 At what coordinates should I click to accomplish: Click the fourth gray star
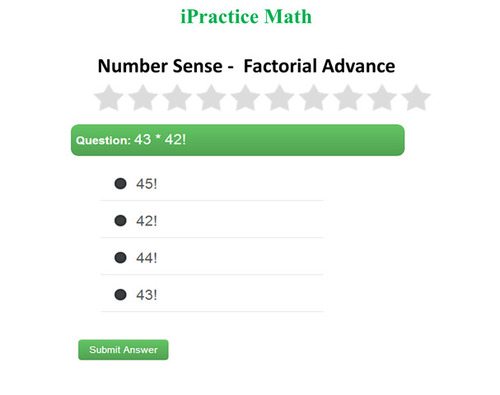tap(211, 98)
